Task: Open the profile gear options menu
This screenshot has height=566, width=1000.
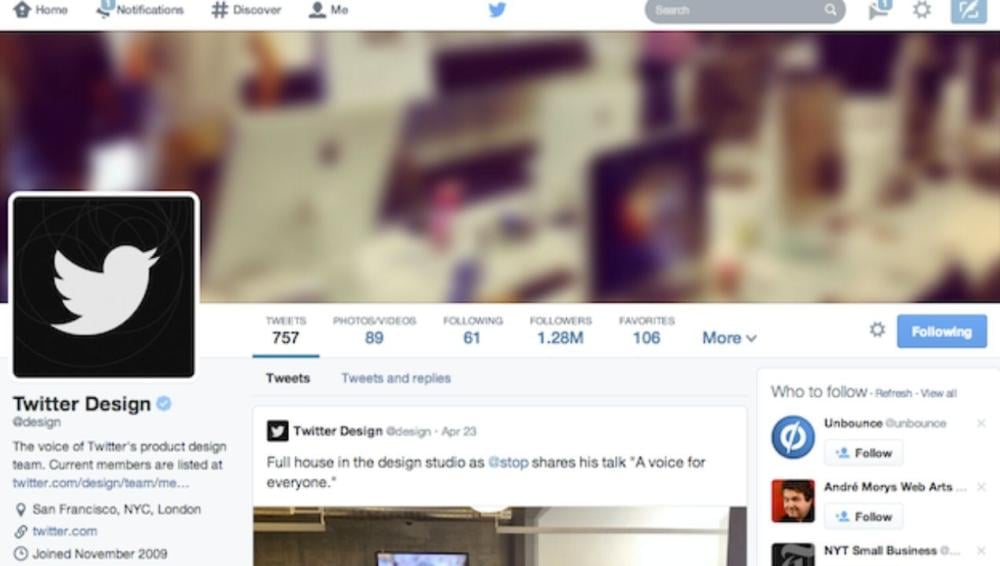Action: tap(878, 330)
